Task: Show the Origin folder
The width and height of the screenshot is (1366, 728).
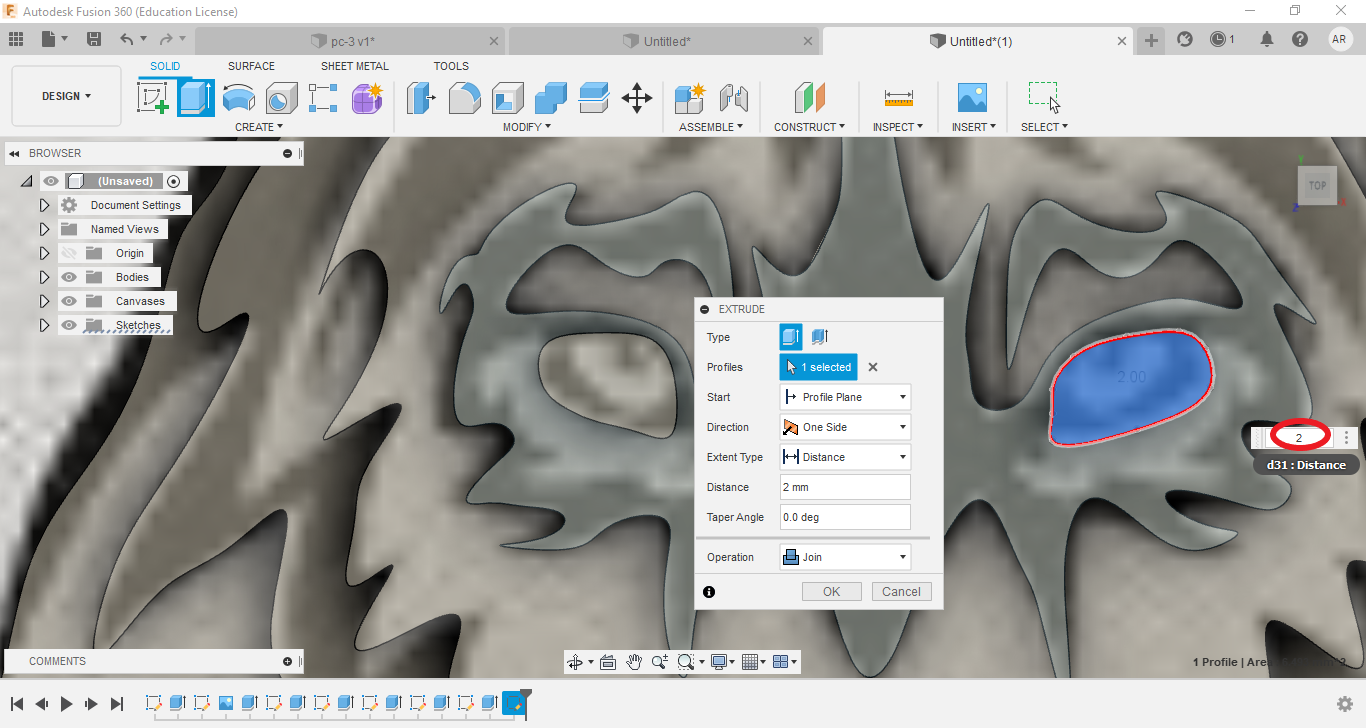Action: point(69,253)
